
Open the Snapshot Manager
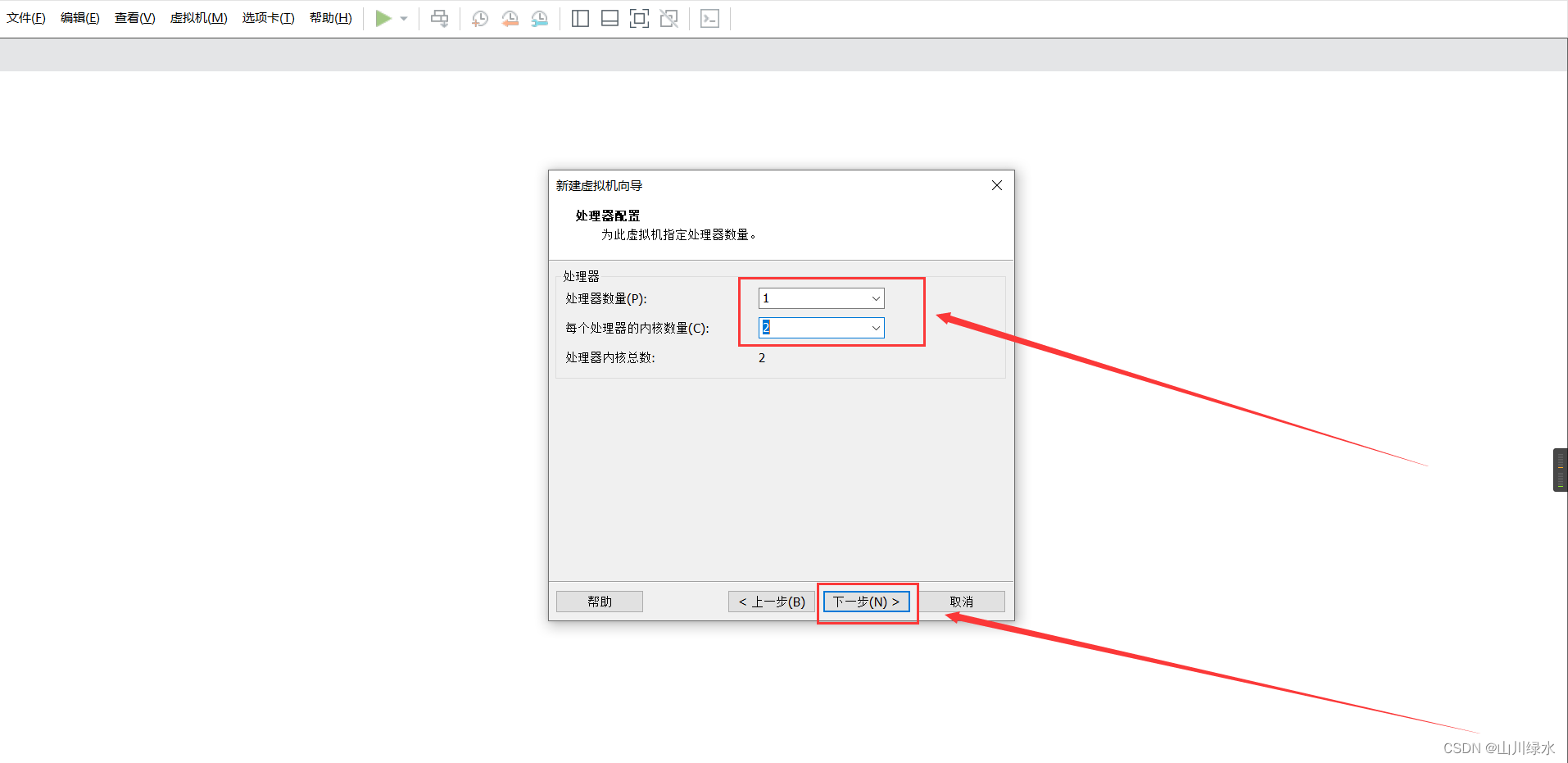click(x=539, y=18)
